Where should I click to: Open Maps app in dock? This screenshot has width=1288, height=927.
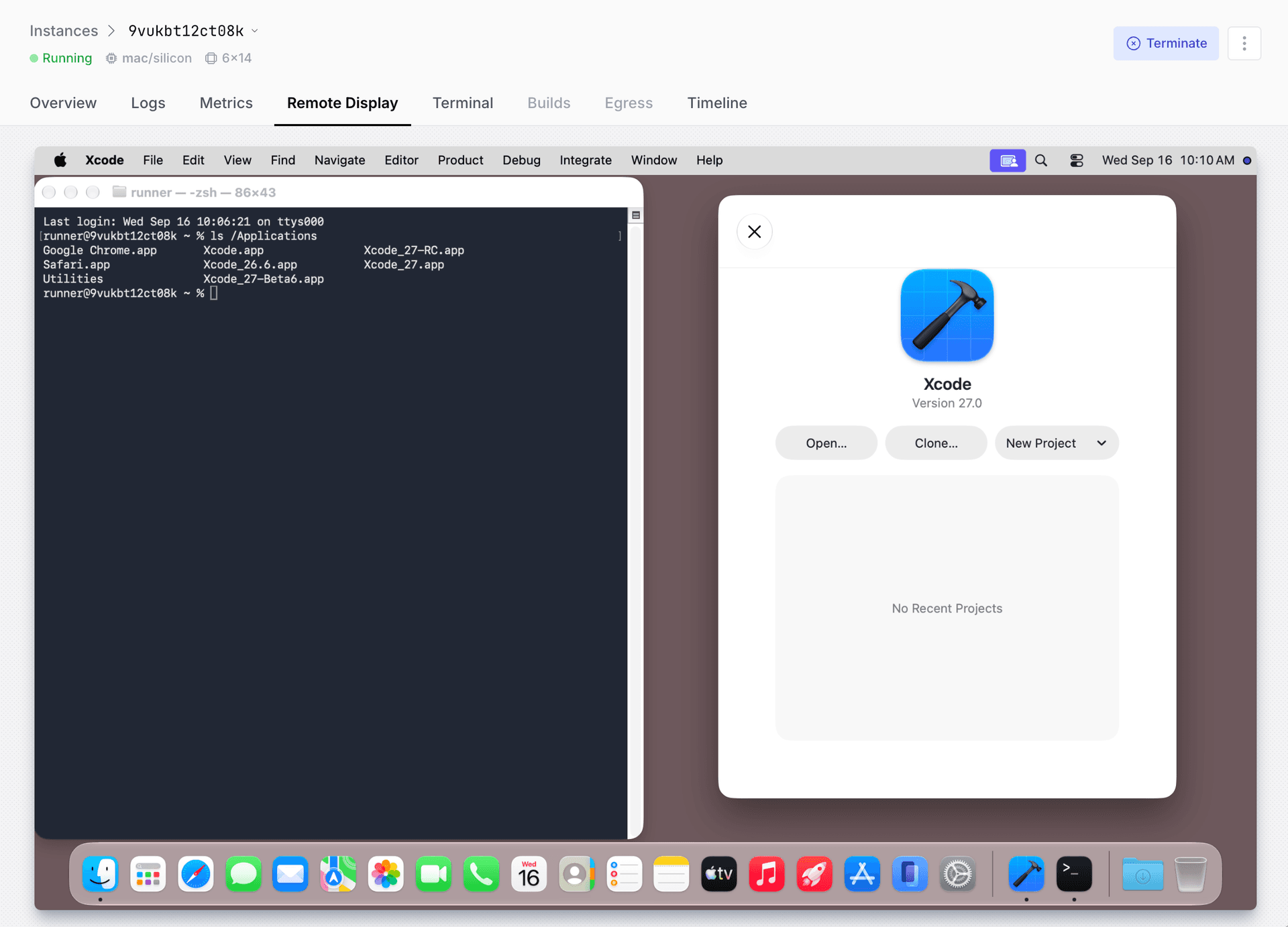tap(338, 874)
